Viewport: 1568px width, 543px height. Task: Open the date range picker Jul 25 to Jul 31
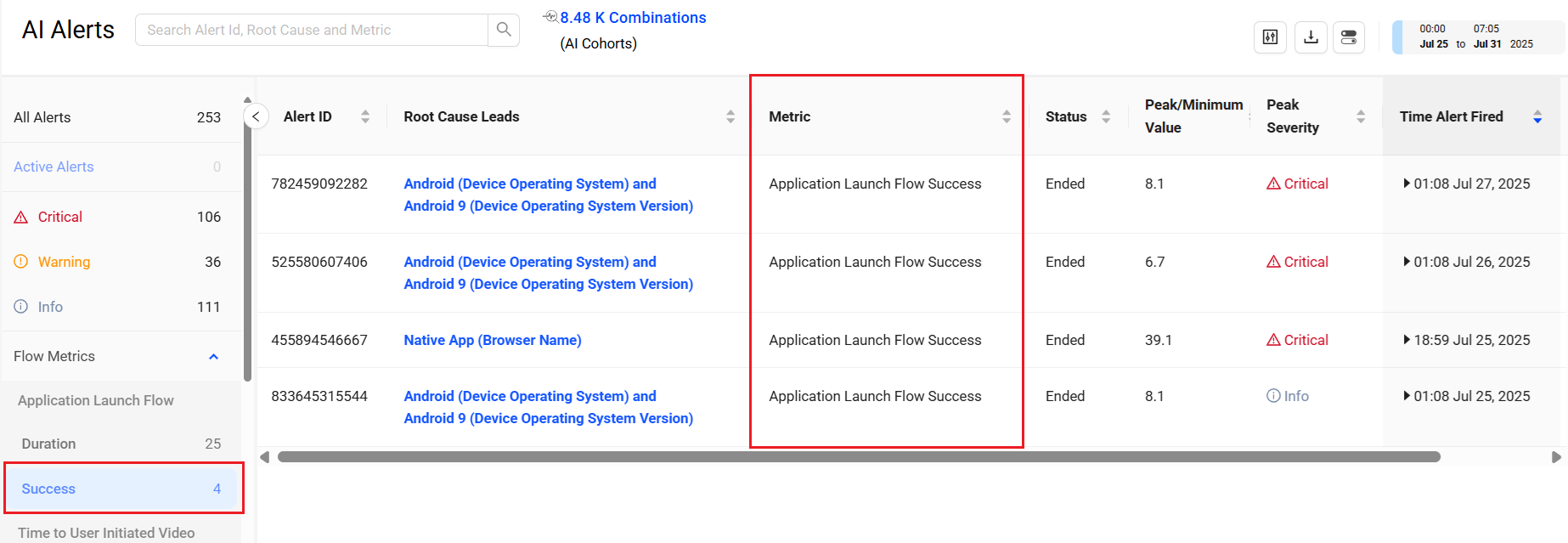(x=1476, y=37)
